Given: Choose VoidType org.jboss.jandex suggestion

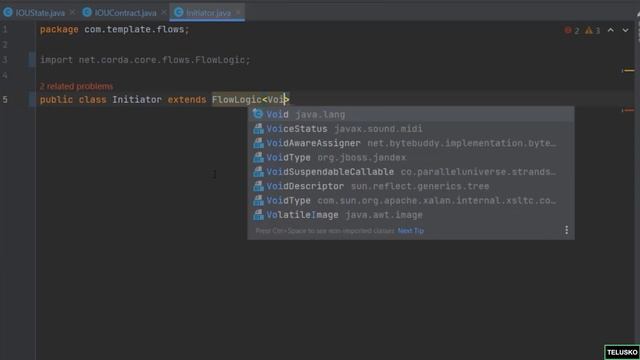Looking at the screenshot, I should (x=411, y=158).
